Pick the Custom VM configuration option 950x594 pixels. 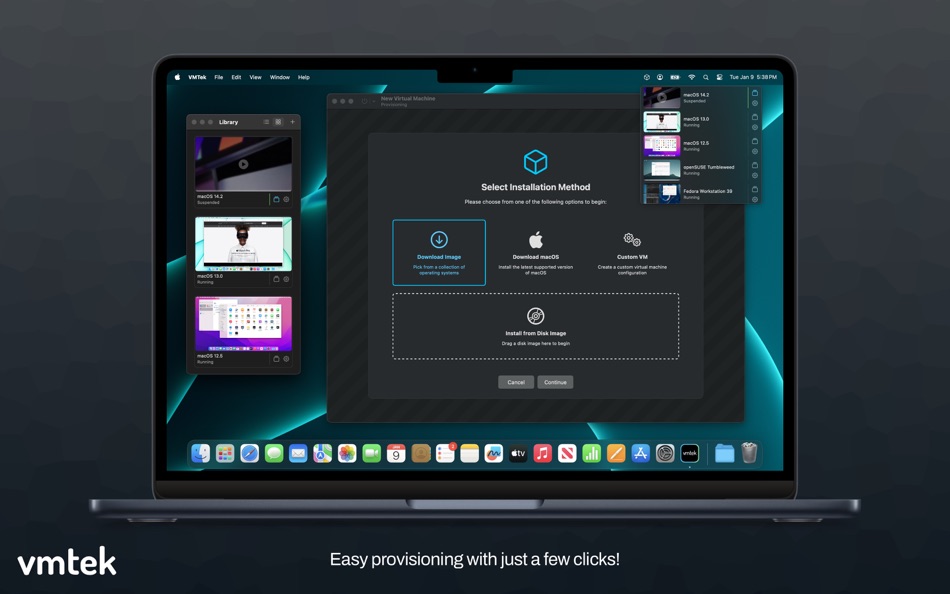coord(632,253)
